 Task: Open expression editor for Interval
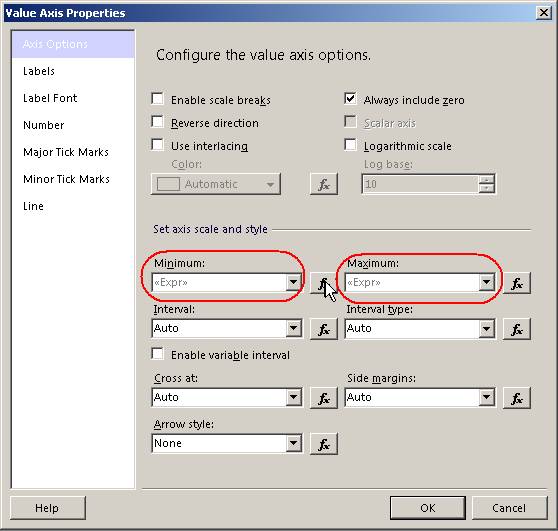tap(323, 329)
